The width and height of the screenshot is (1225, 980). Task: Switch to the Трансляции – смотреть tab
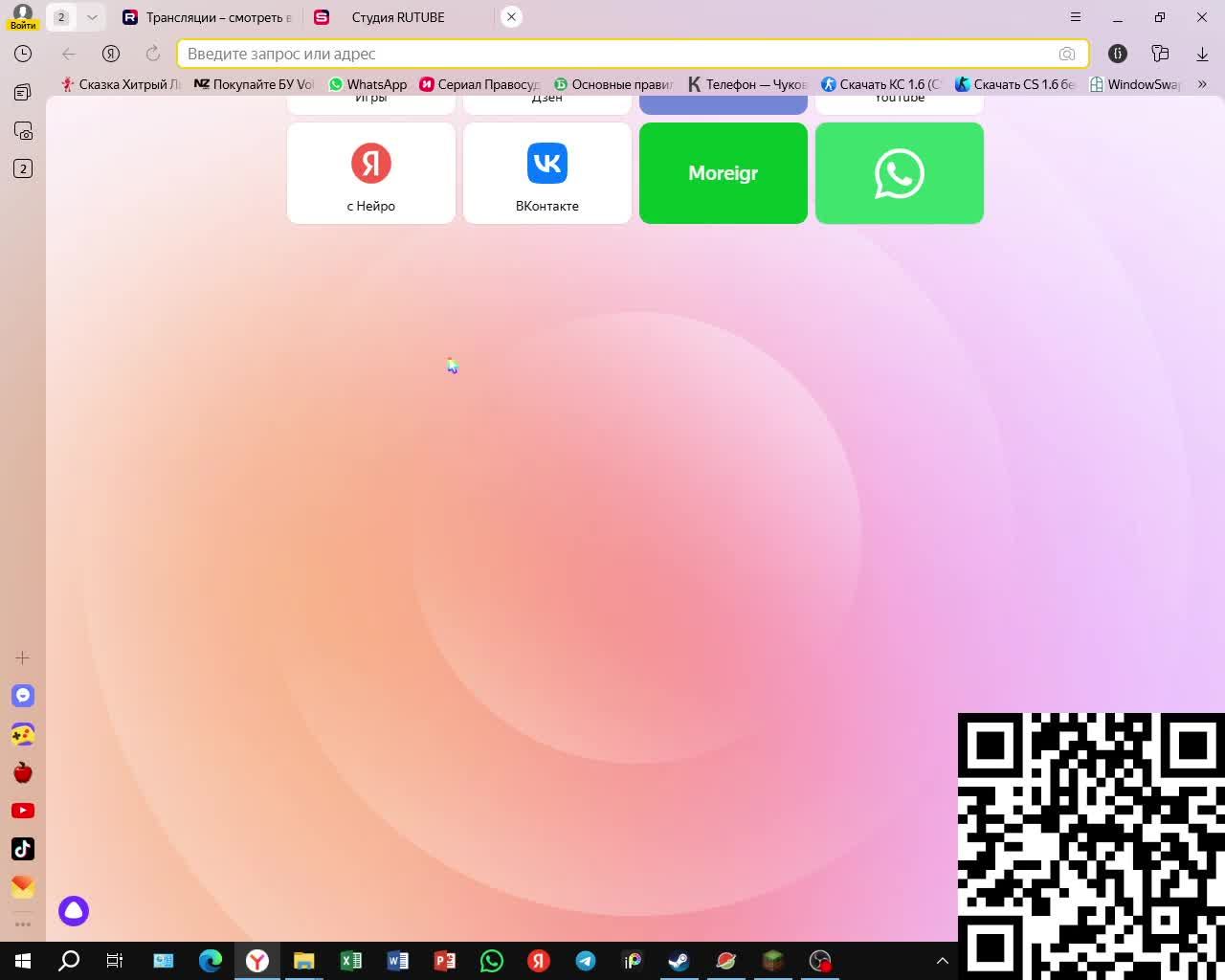[x=207, y=17]
